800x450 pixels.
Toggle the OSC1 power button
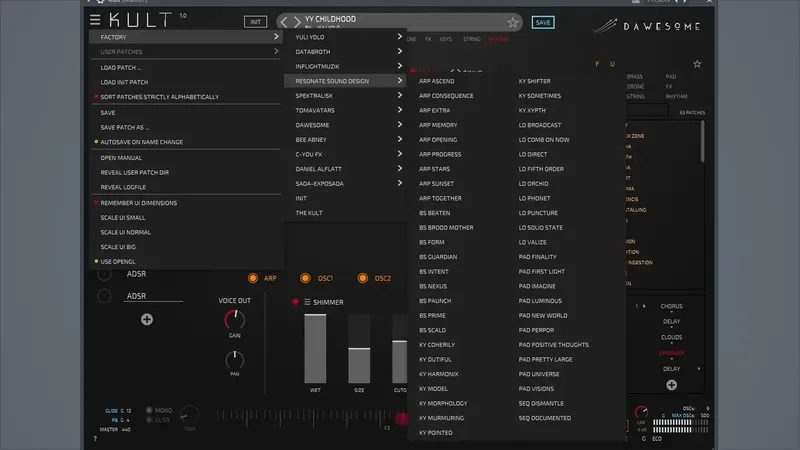[305, 278]
